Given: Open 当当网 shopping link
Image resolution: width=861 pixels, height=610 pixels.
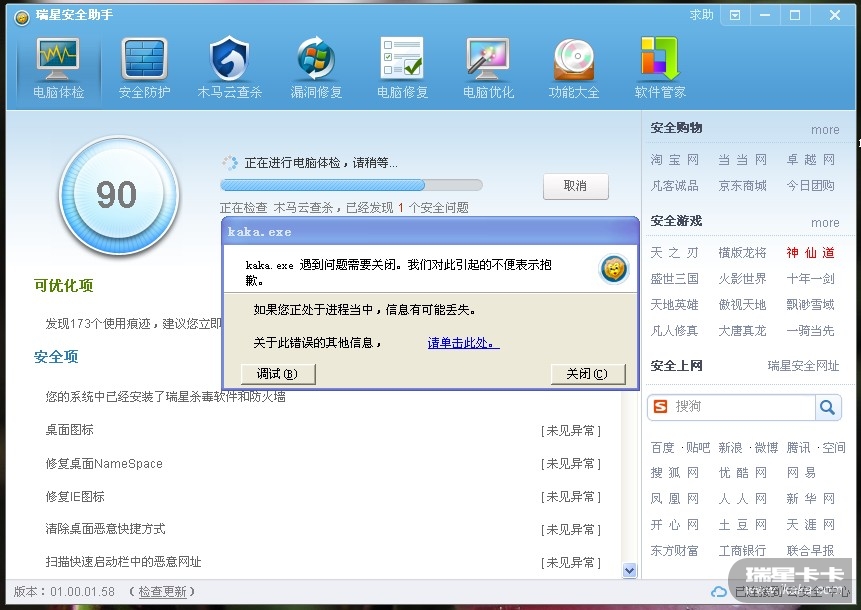Looking at the screenshot, I should [x=742, y=160].
